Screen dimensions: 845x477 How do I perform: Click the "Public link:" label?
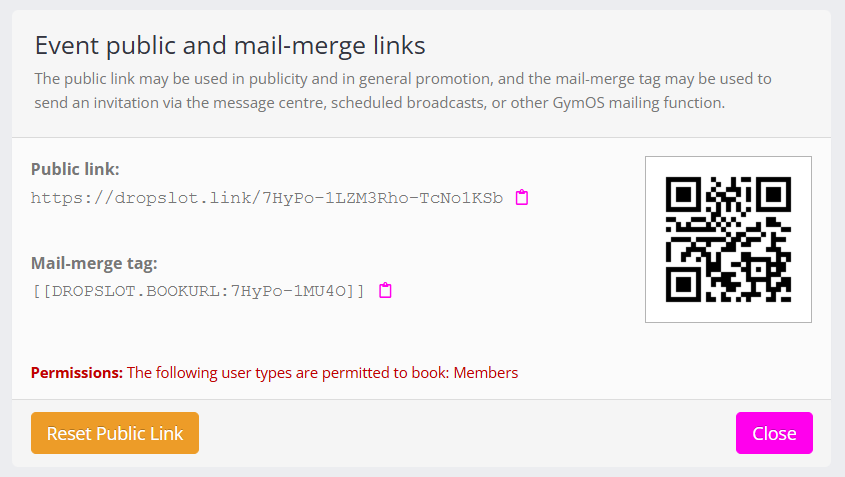(x=75, y=169)
